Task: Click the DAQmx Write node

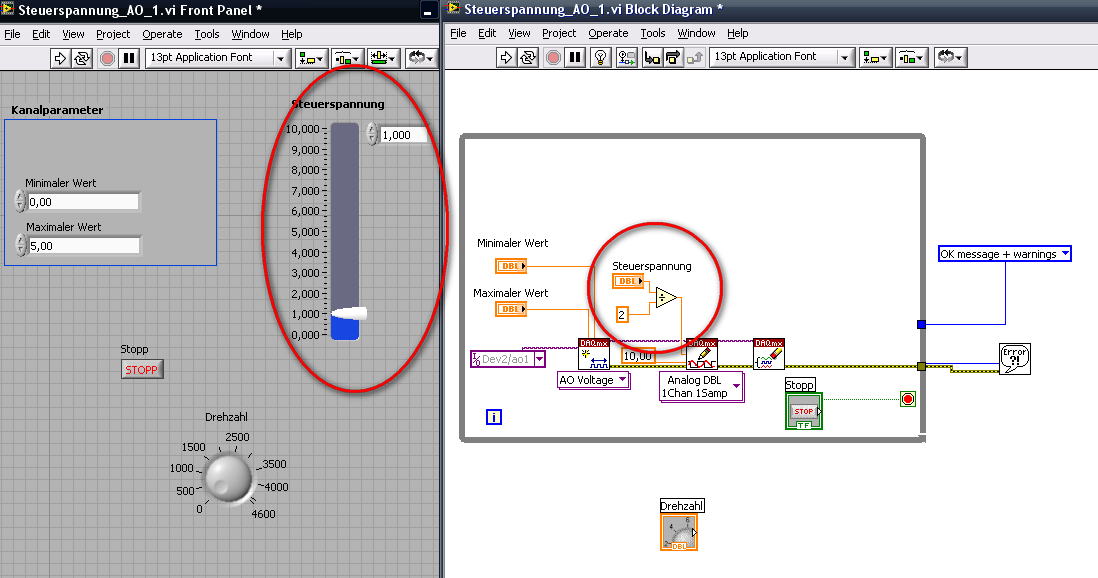Action: (701, 355)
